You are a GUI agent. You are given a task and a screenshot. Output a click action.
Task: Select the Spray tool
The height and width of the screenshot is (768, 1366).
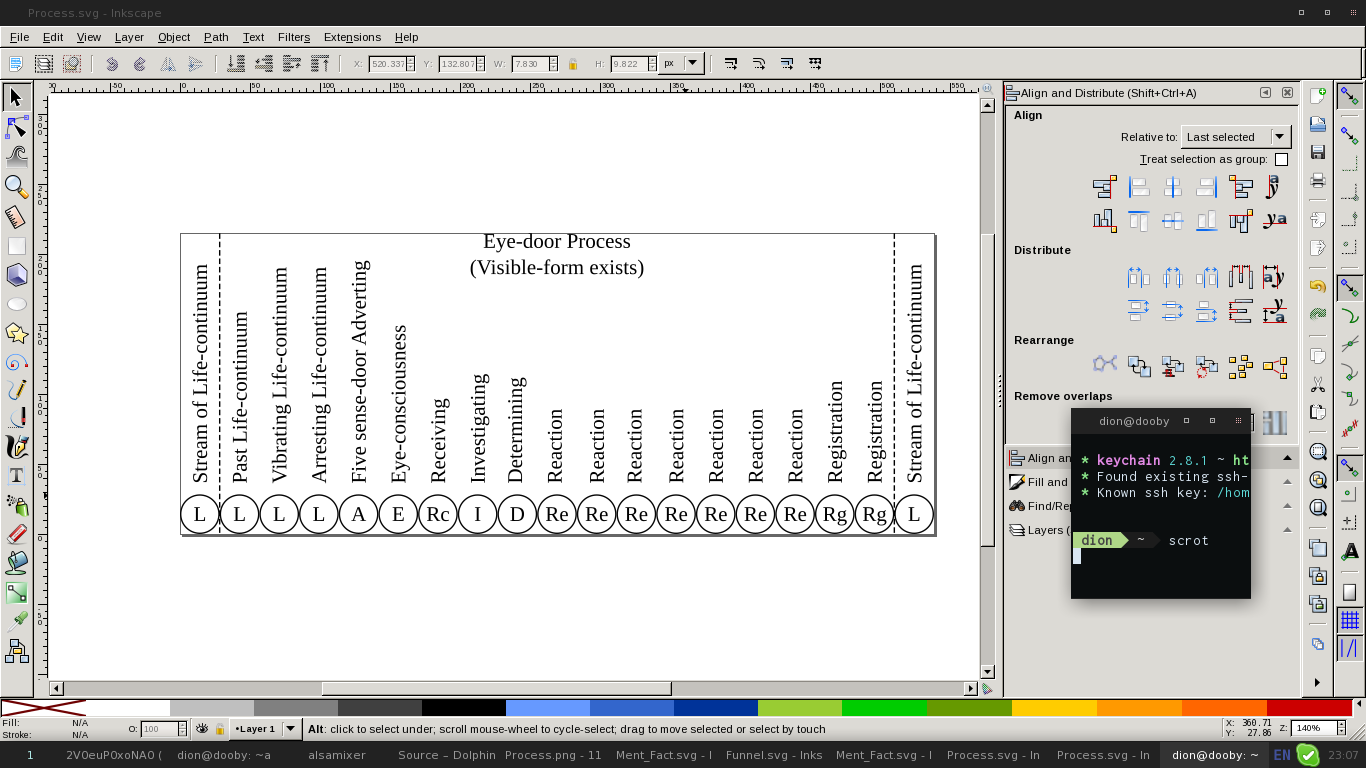tap(16, 505)
